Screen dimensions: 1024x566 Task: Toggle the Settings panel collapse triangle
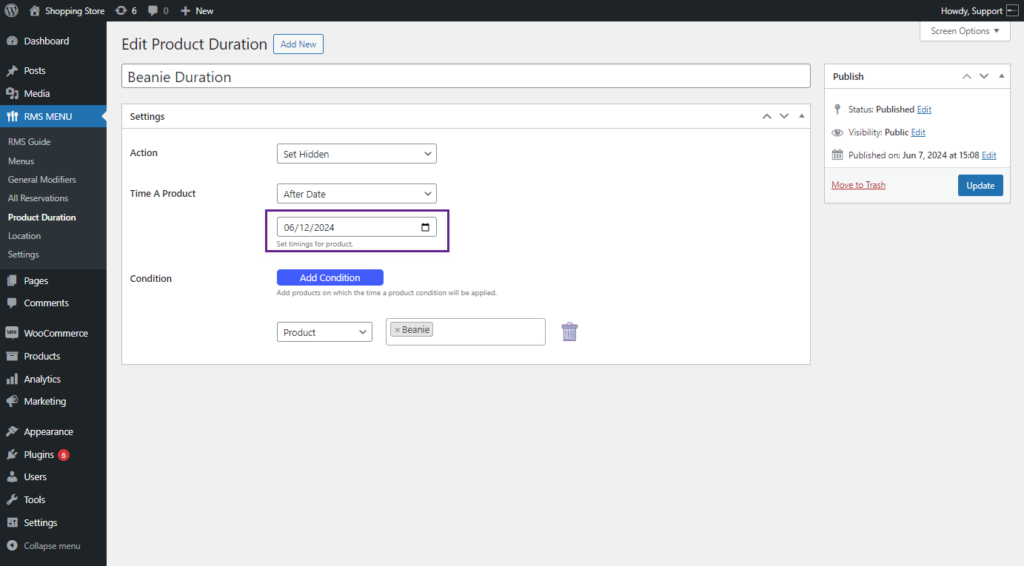coord(802,116)
